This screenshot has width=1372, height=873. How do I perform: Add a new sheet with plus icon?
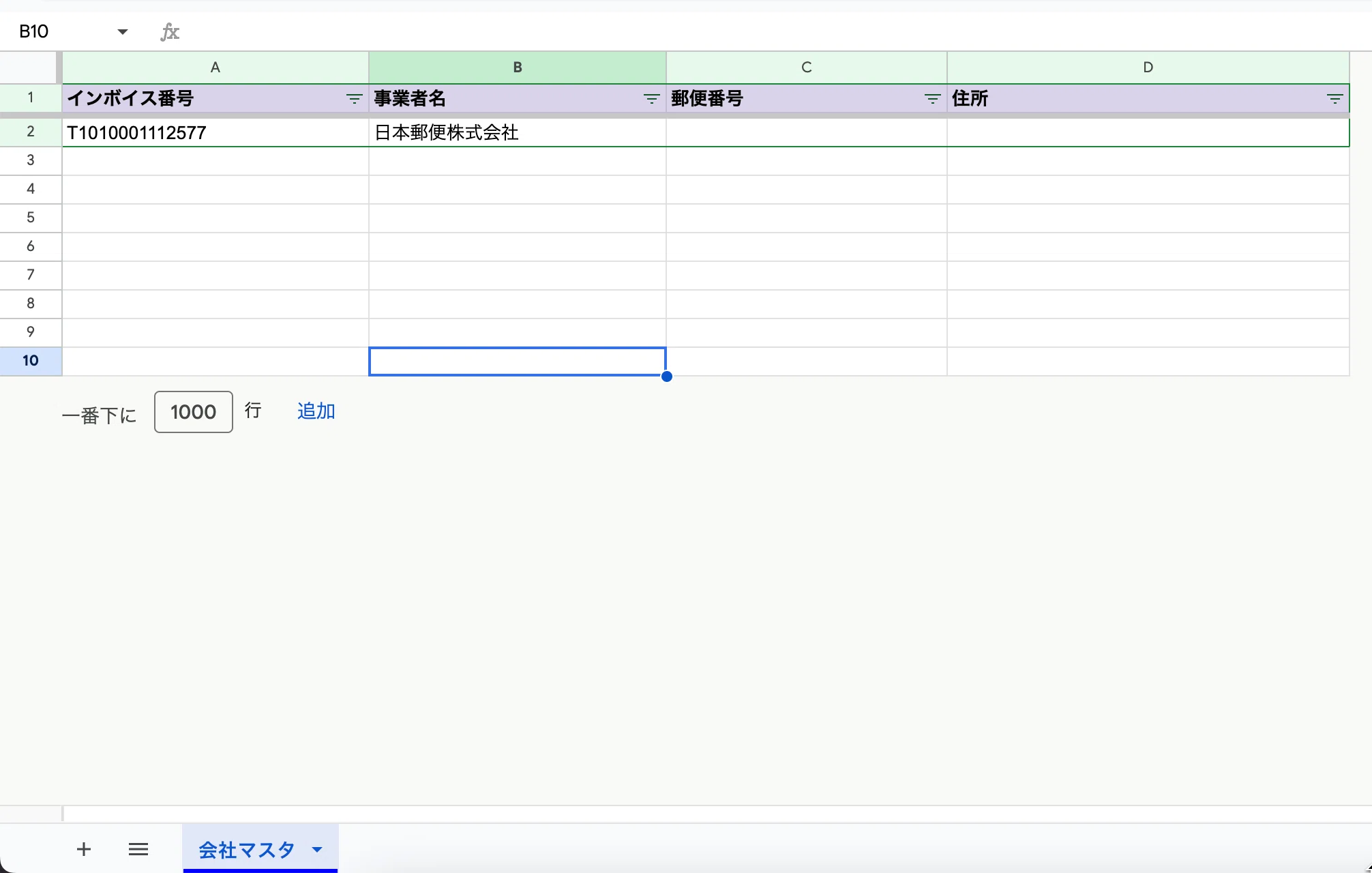[x=83, y=849]
